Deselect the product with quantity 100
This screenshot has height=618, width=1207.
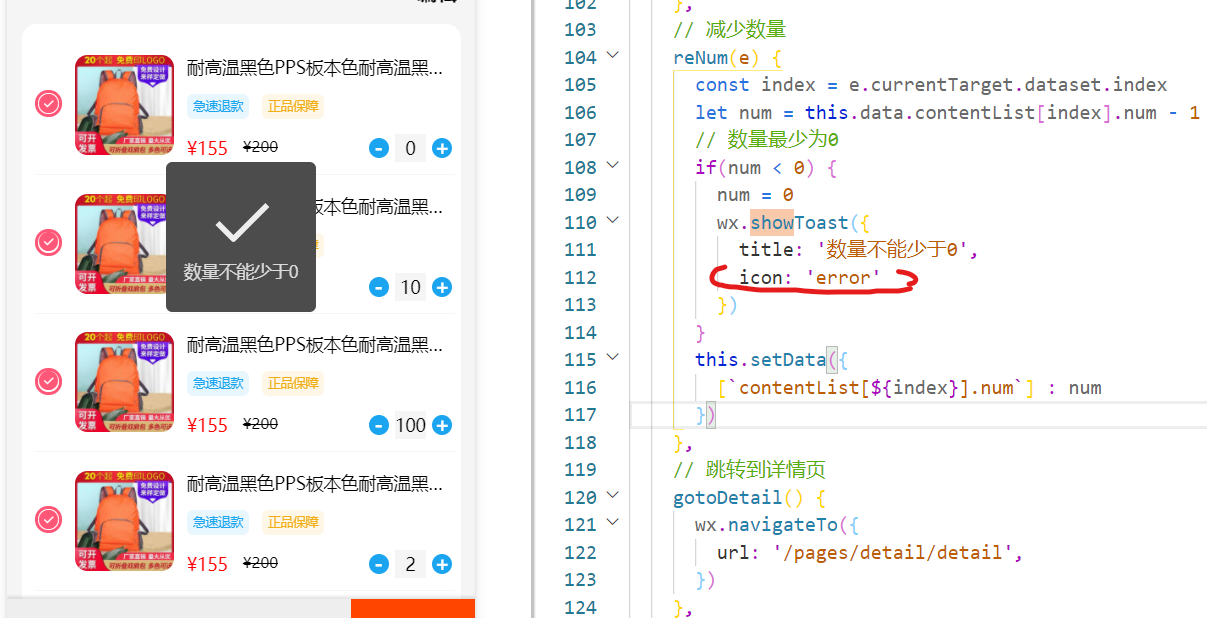click(49, 381)
